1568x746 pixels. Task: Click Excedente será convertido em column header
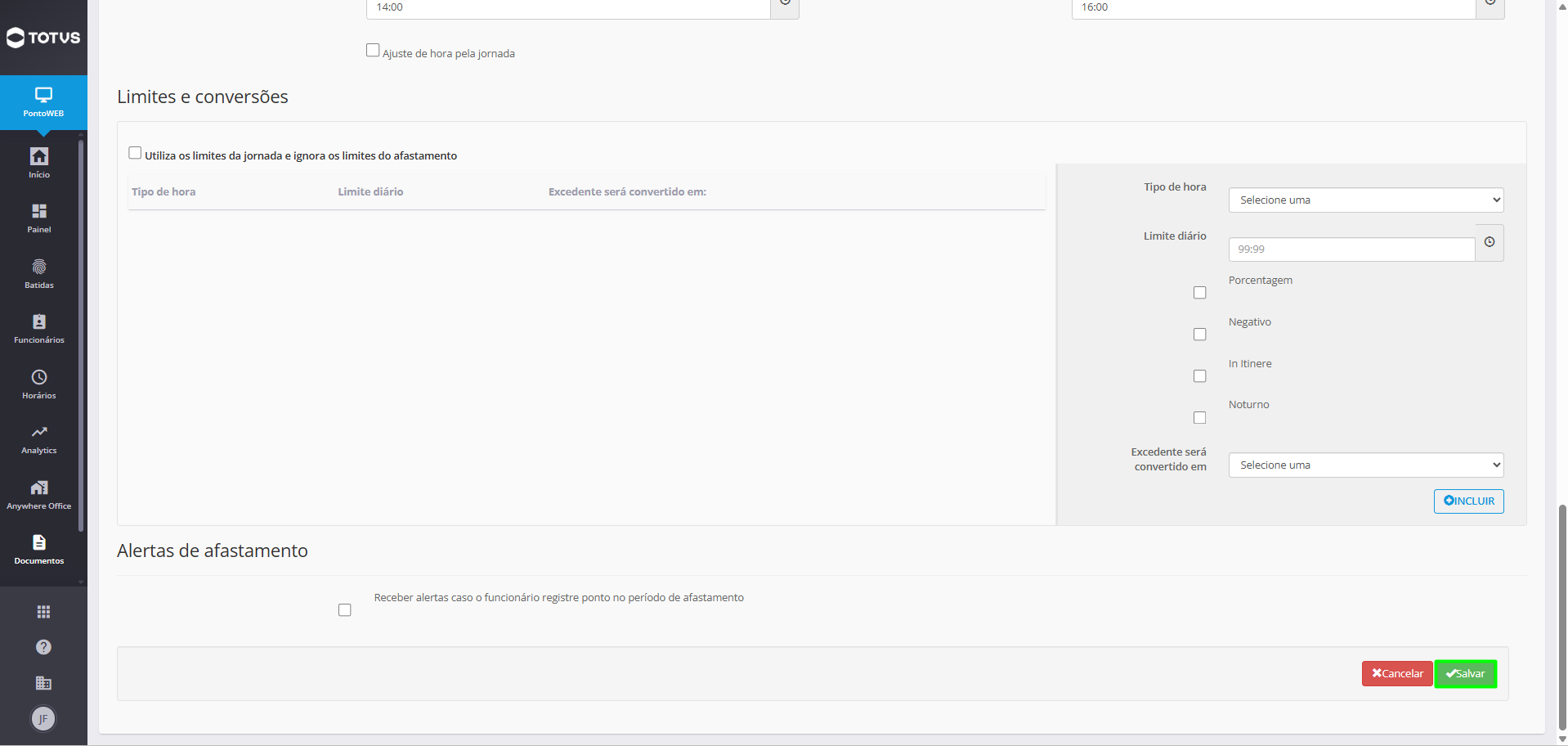tap(627, 192)
